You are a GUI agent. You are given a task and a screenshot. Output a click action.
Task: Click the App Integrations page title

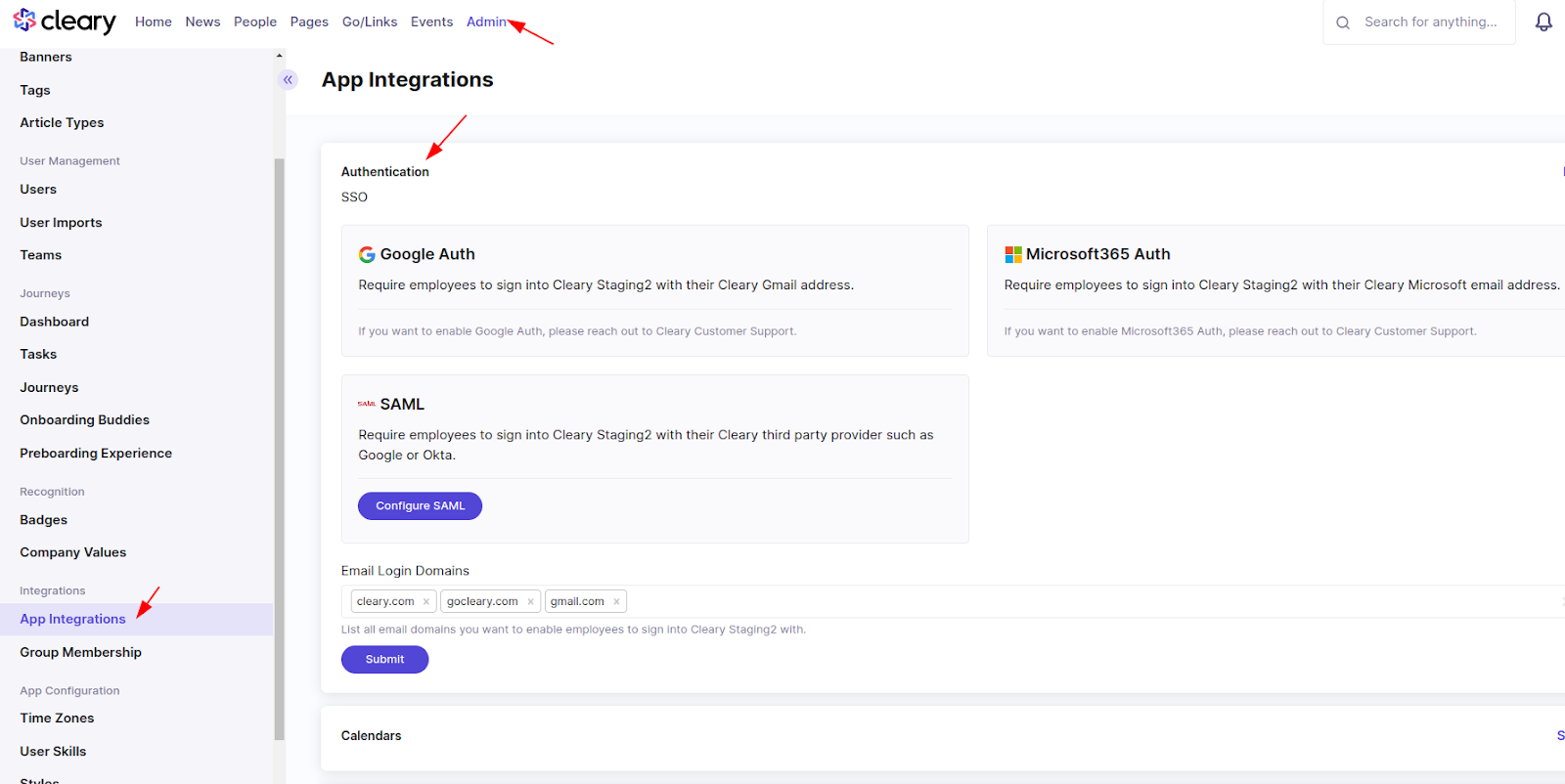[x=408, y=80]
